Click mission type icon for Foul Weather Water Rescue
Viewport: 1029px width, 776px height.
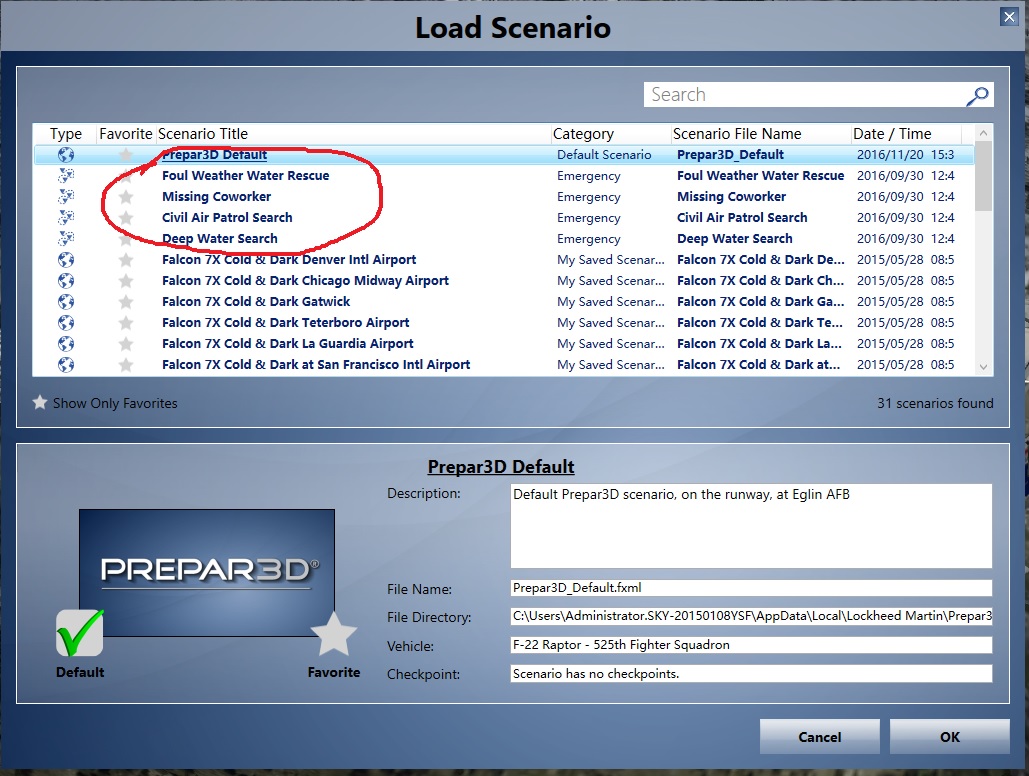click(66, 176)
